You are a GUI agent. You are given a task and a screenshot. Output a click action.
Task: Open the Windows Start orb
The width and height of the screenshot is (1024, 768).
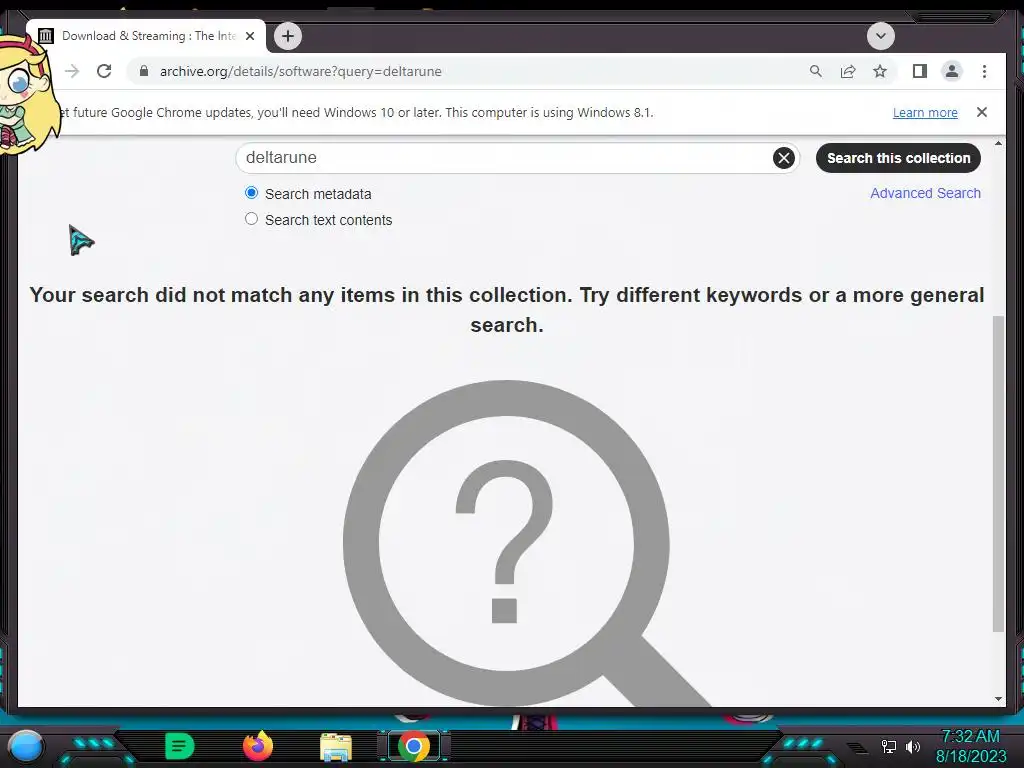click(26, 746)
